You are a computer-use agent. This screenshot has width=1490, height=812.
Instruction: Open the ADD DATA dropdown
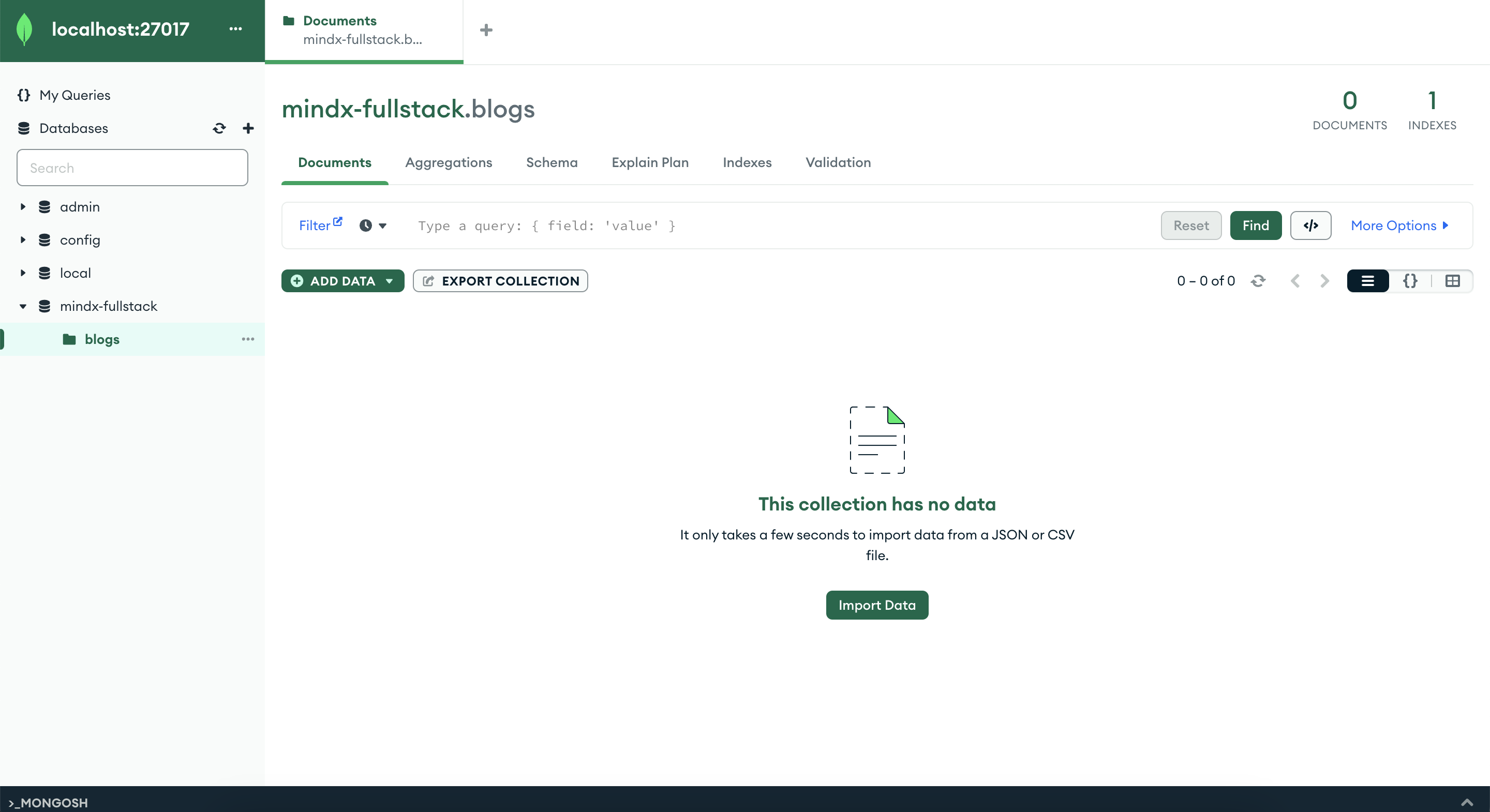[342, 281]
